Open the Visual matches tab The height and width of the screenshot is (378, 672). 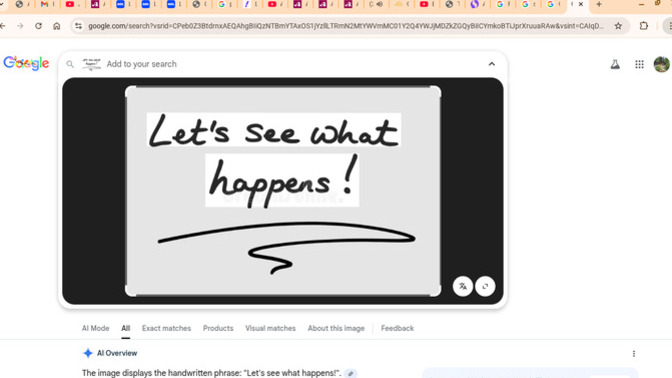pyautogui.click(x=270, y=328)
